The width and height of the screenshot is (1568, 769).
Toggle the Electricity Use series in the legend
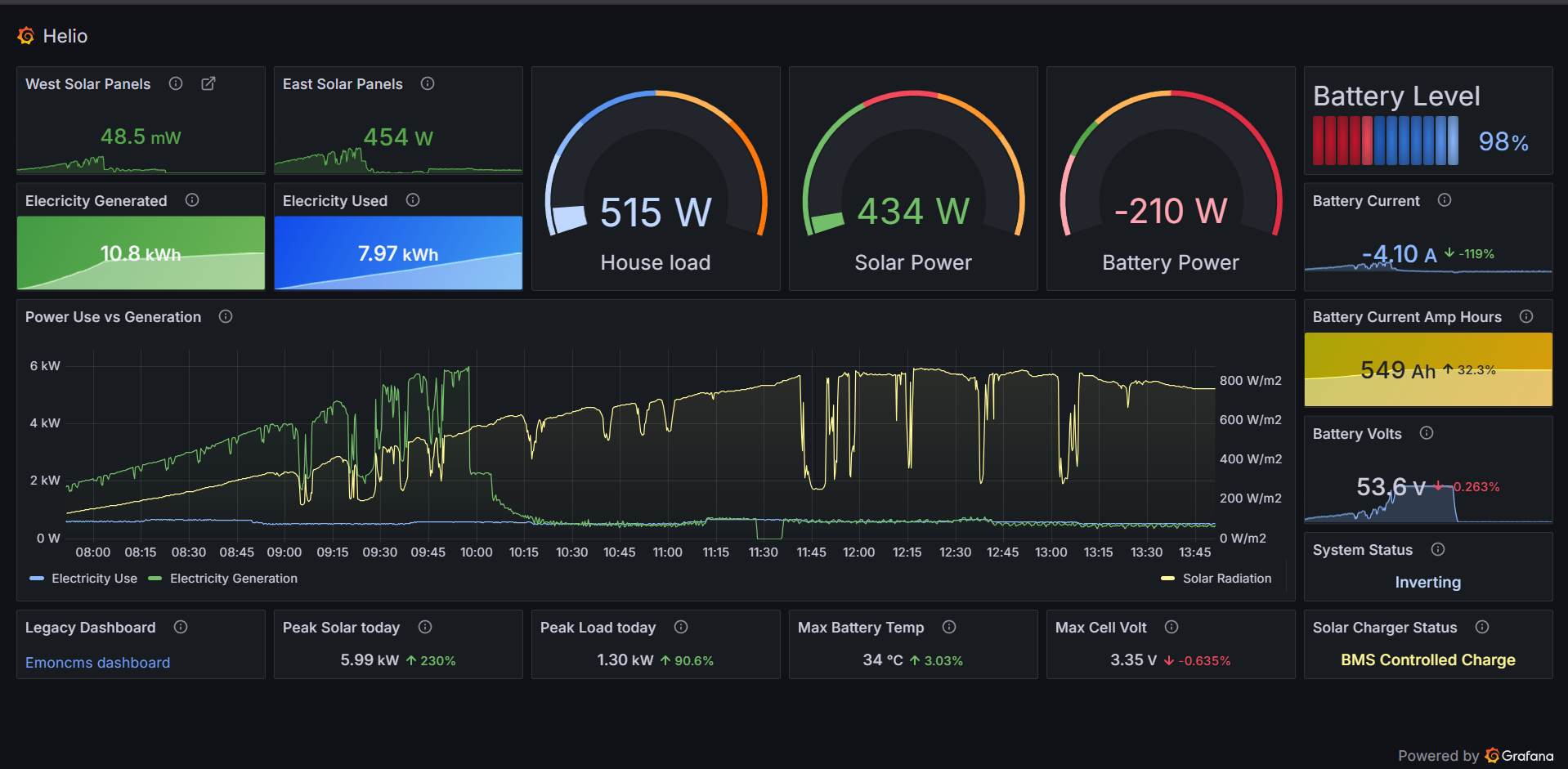(94, 578)
